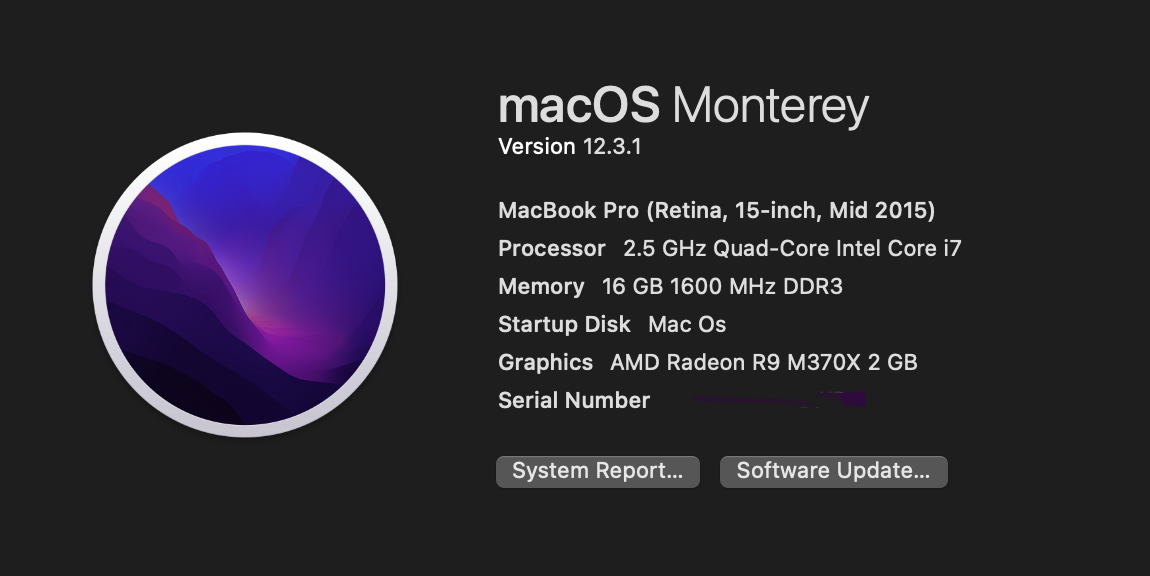Click the "Monterey" title word
Screen dimensions: 1150x576
[770, 107]
